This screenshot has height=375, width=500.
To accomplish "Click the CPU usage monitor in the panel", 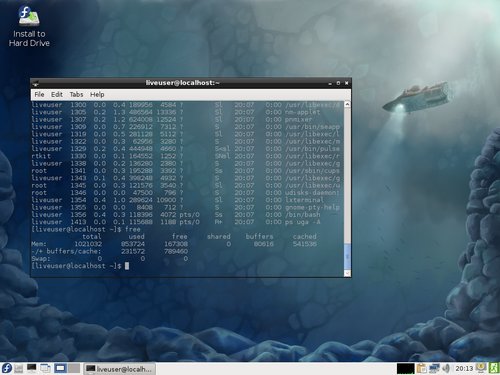I will pos(405,369).
